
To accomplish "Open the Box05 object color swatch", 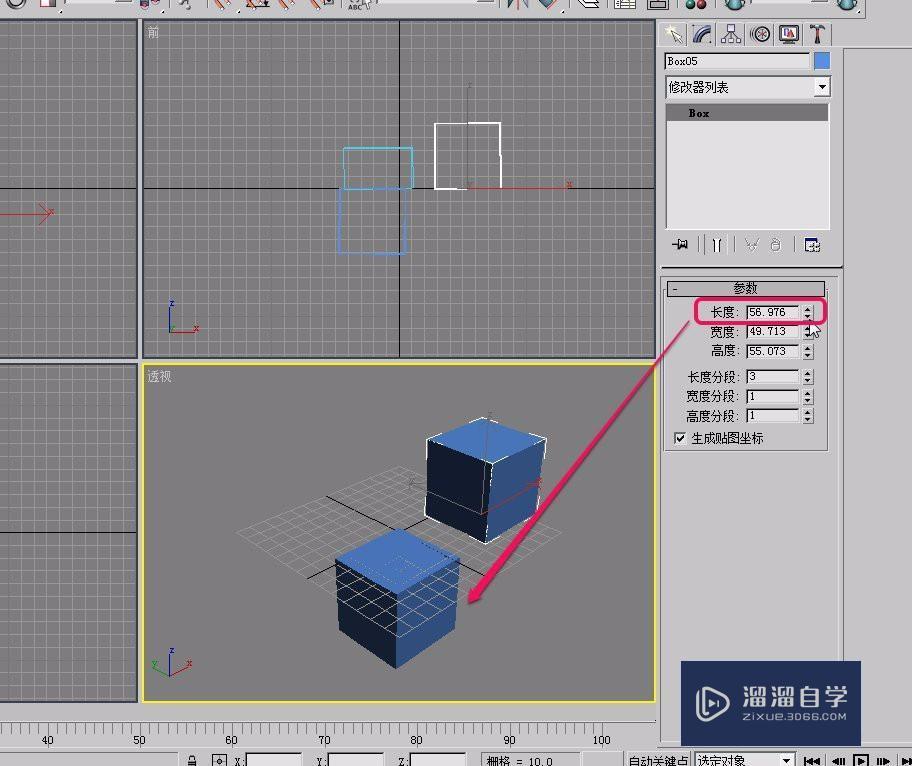I will pos(823,60).
